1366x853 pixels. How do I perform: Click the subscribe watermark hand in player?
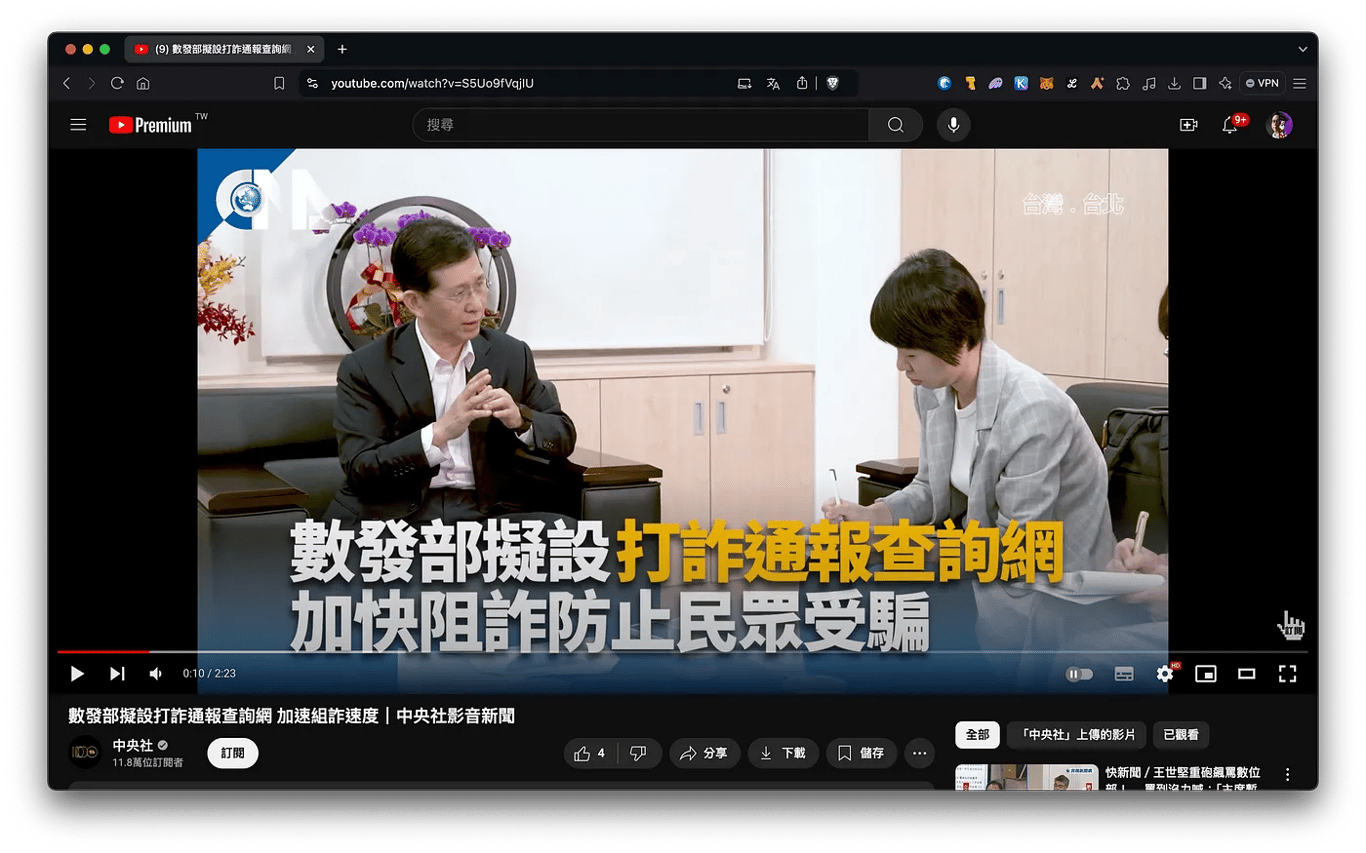pyautogui.click(x=1291, y=626)
